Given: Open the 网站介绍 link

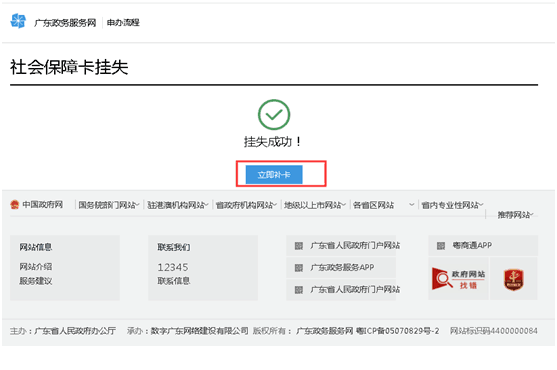Looking at the screenshot, I should tap(36, 266).
